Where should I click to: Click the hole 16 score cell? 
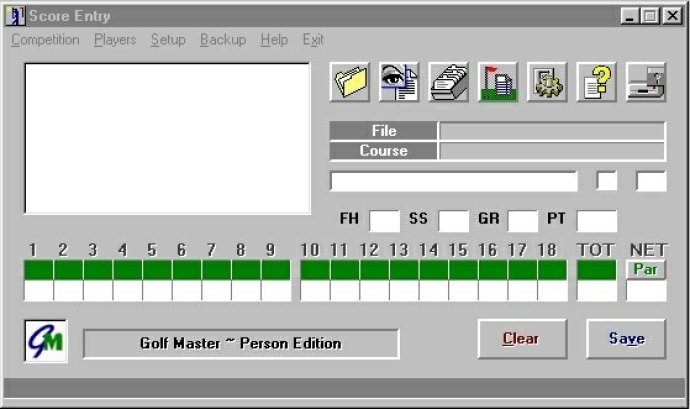click(493, 291)
